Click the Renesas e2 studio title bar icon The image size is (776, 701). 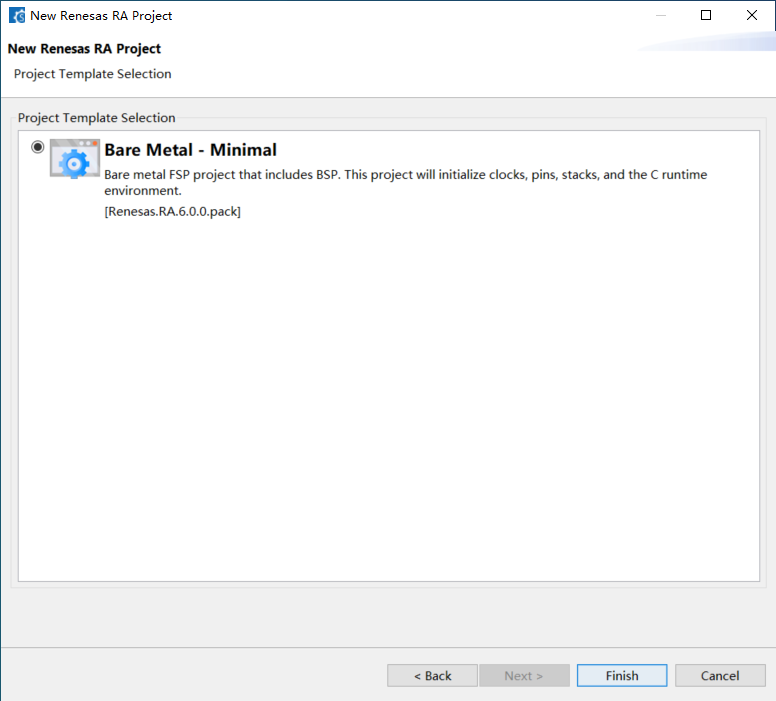(17, 15)
